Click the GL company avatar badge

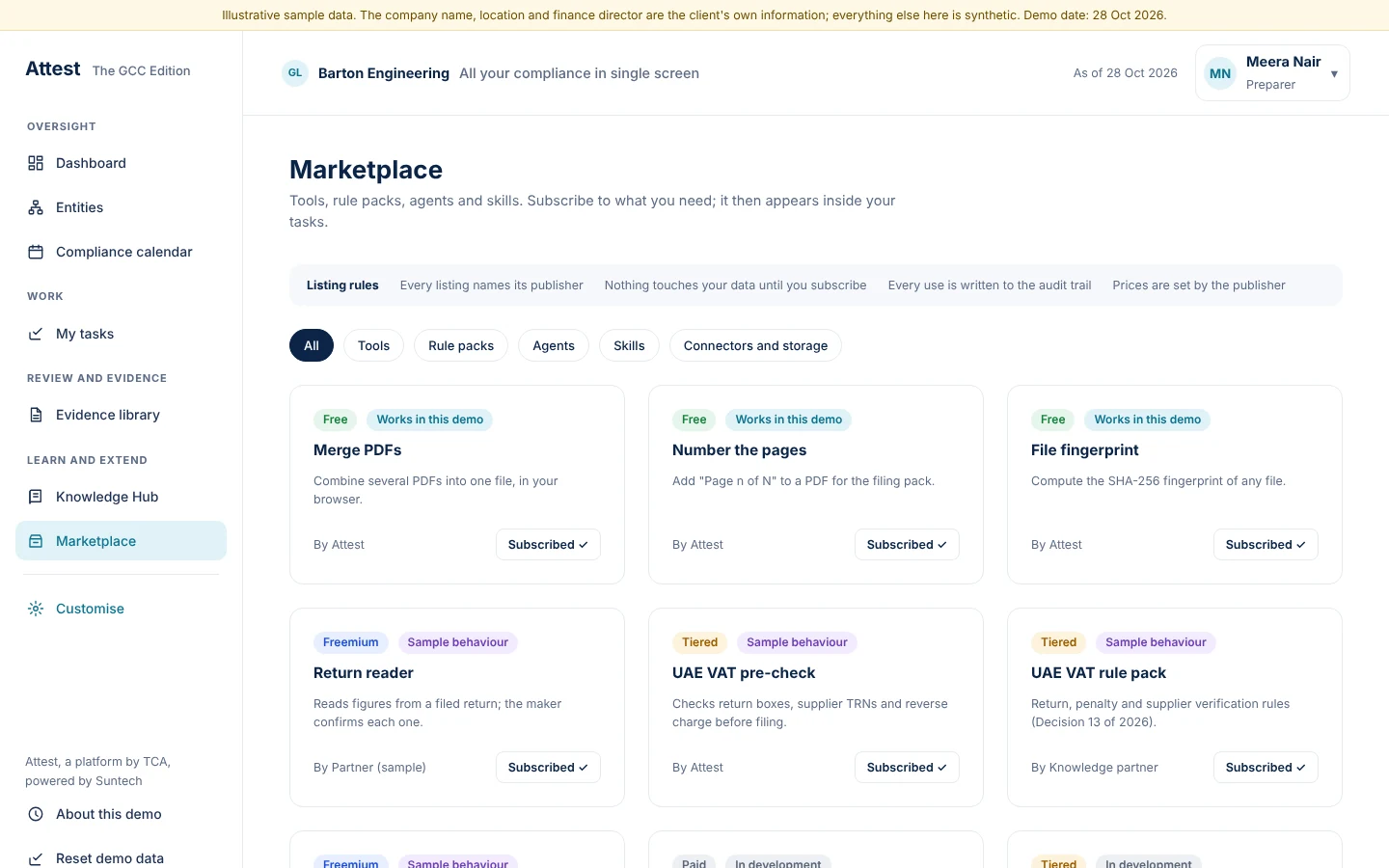coord(295,73)
